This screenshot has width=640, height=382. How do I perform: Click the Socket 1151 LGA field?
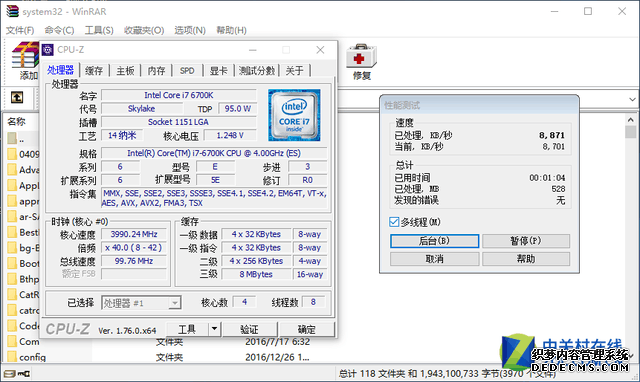178,122
